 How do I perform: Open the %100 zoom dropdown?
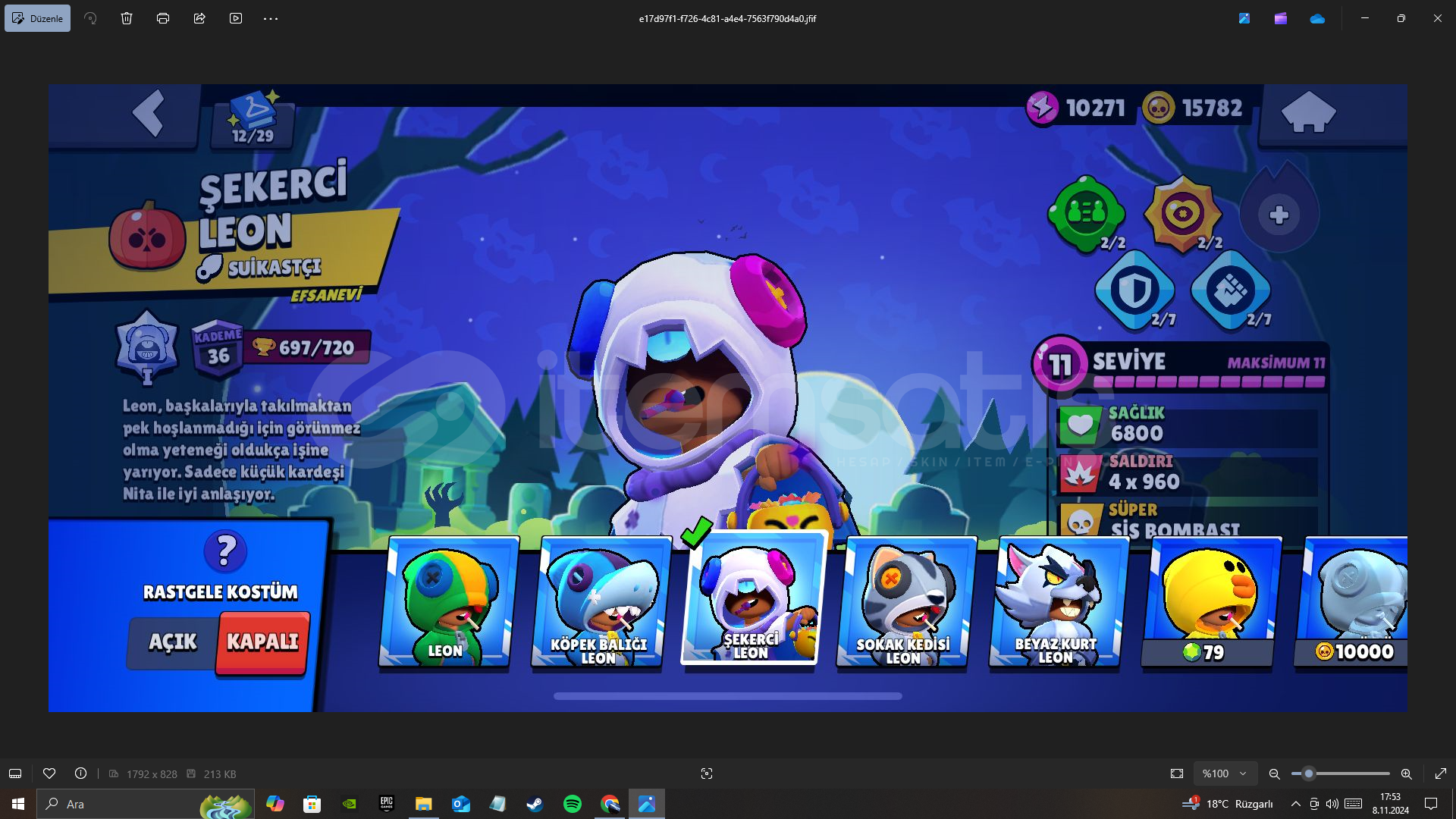point(1225,773)
